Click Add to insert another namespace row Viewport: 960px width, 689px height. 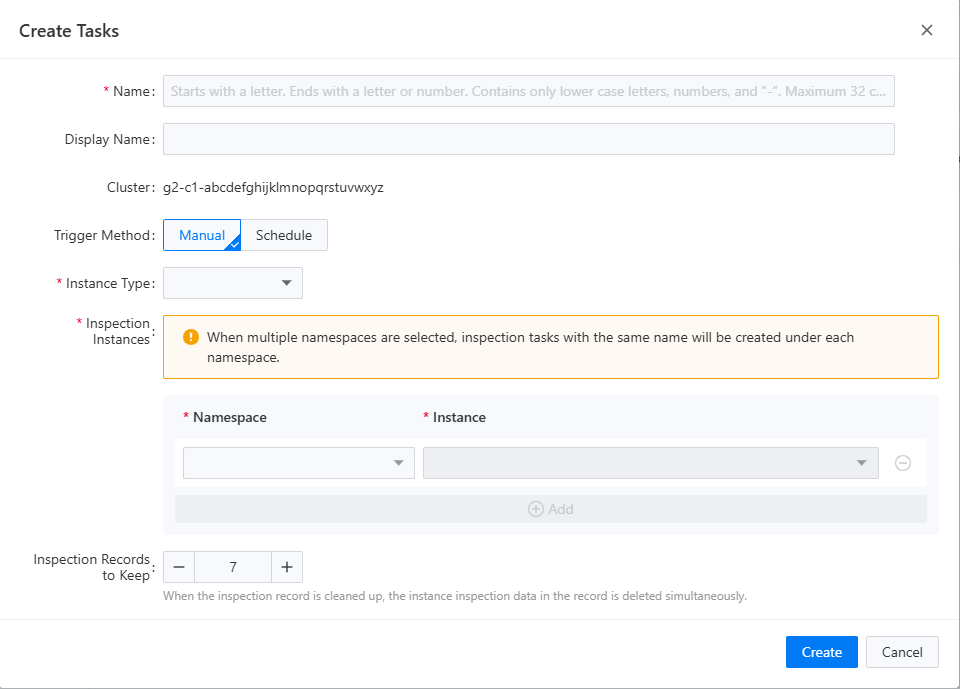click(x=550, y=509)
